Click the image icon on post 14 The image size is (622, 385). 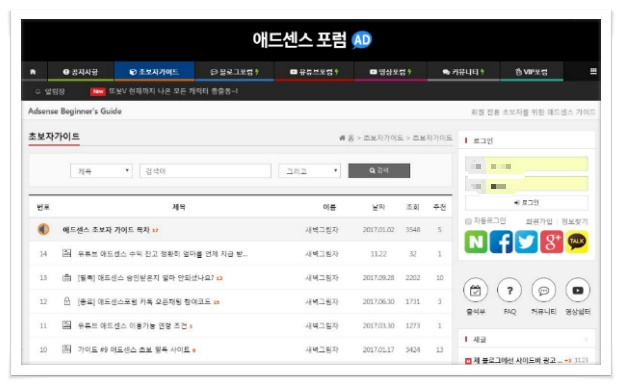tap(67, 253)
